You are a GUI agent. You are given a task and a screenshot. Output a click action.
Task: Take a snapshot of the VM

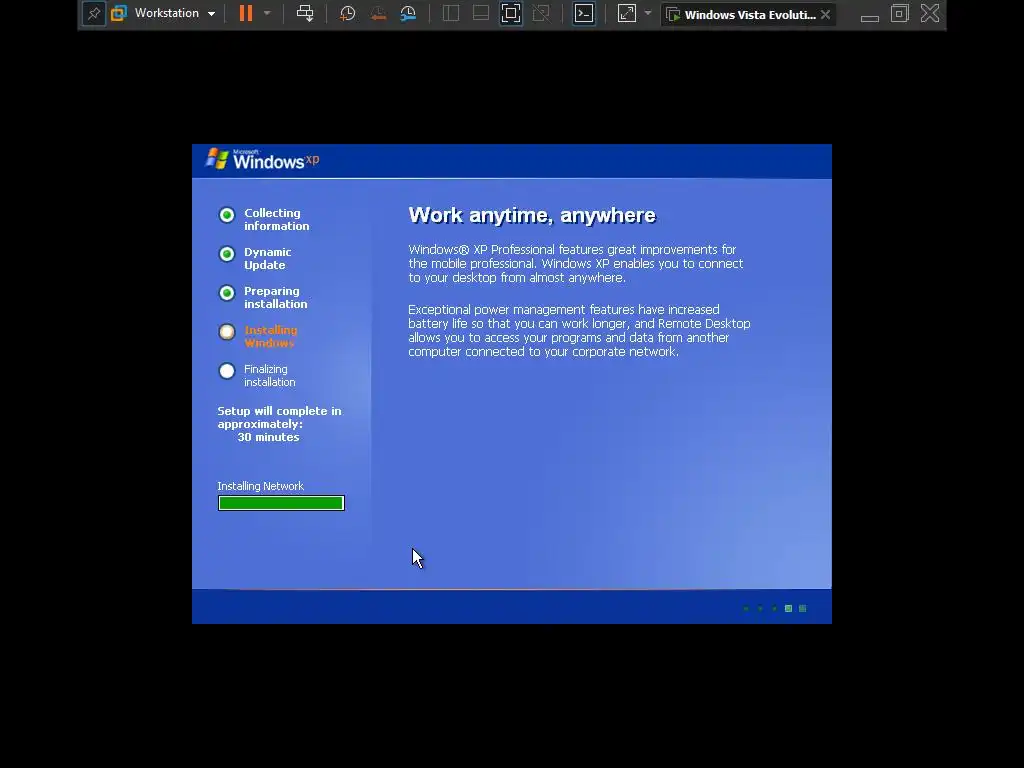[347, 13]
